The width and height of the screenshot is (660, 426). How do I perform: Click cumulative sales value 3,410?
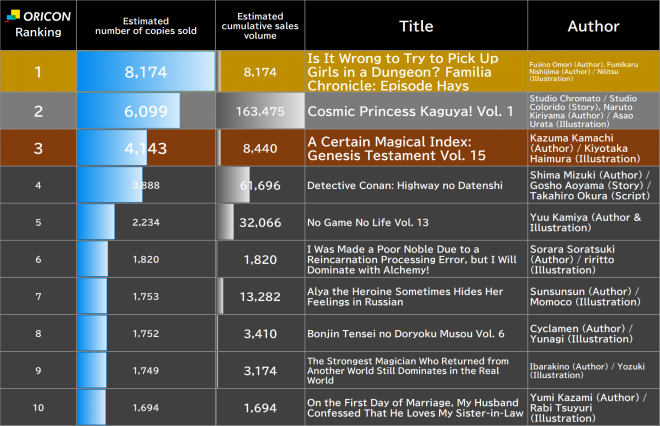pos(260,333)
